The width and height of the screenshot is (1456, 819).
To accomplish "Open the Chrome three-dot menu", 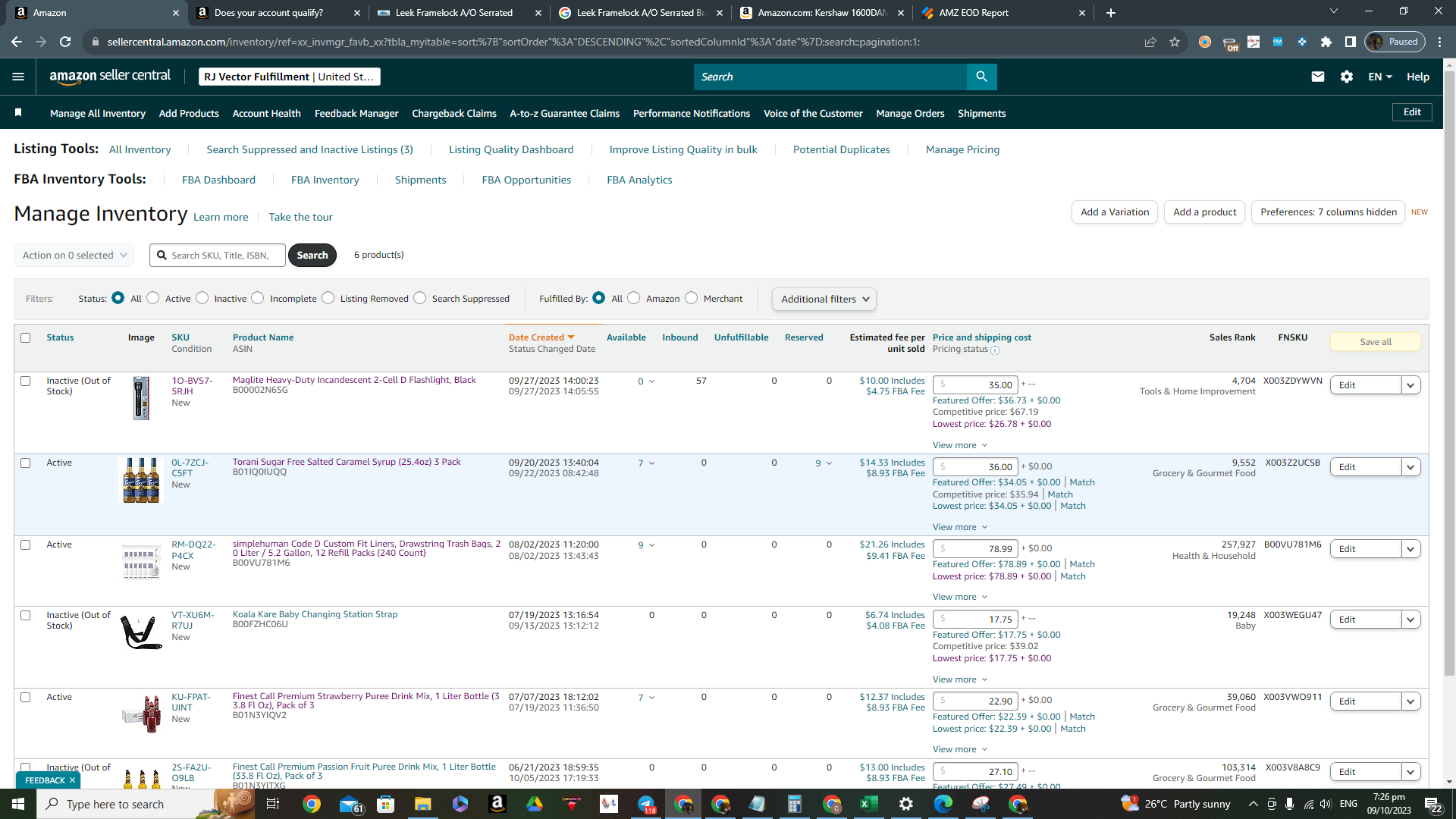I will pos(1440,42).
